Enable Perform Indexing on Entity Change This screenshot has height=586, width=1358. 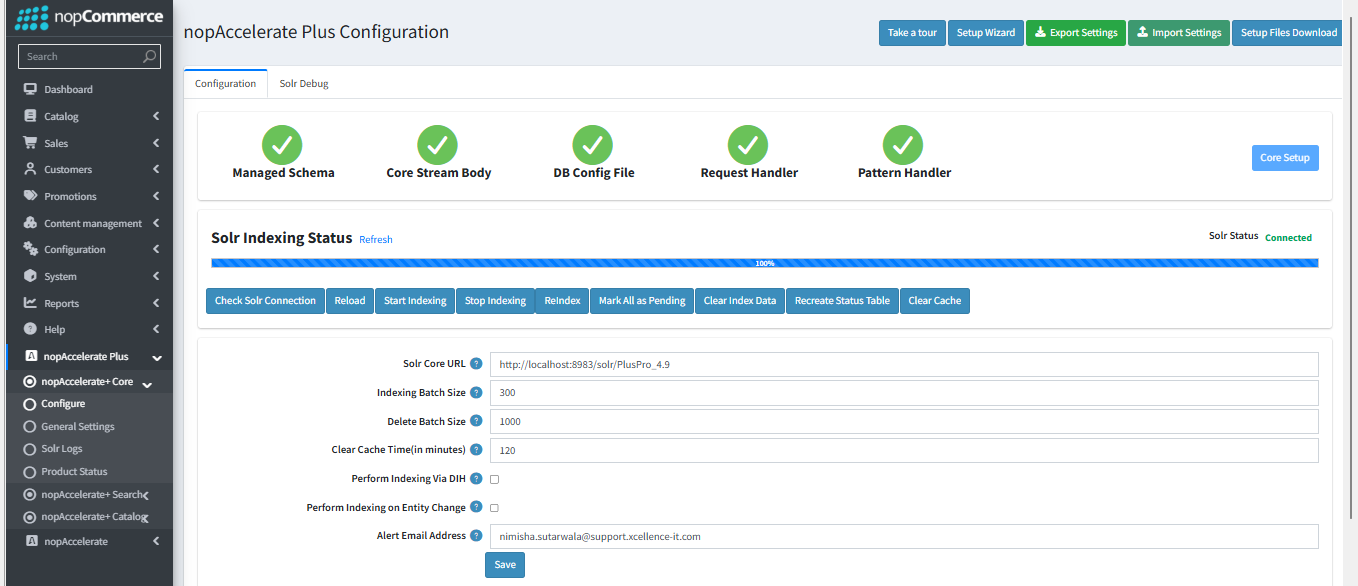pyautogui.click(x=494, y=507)
